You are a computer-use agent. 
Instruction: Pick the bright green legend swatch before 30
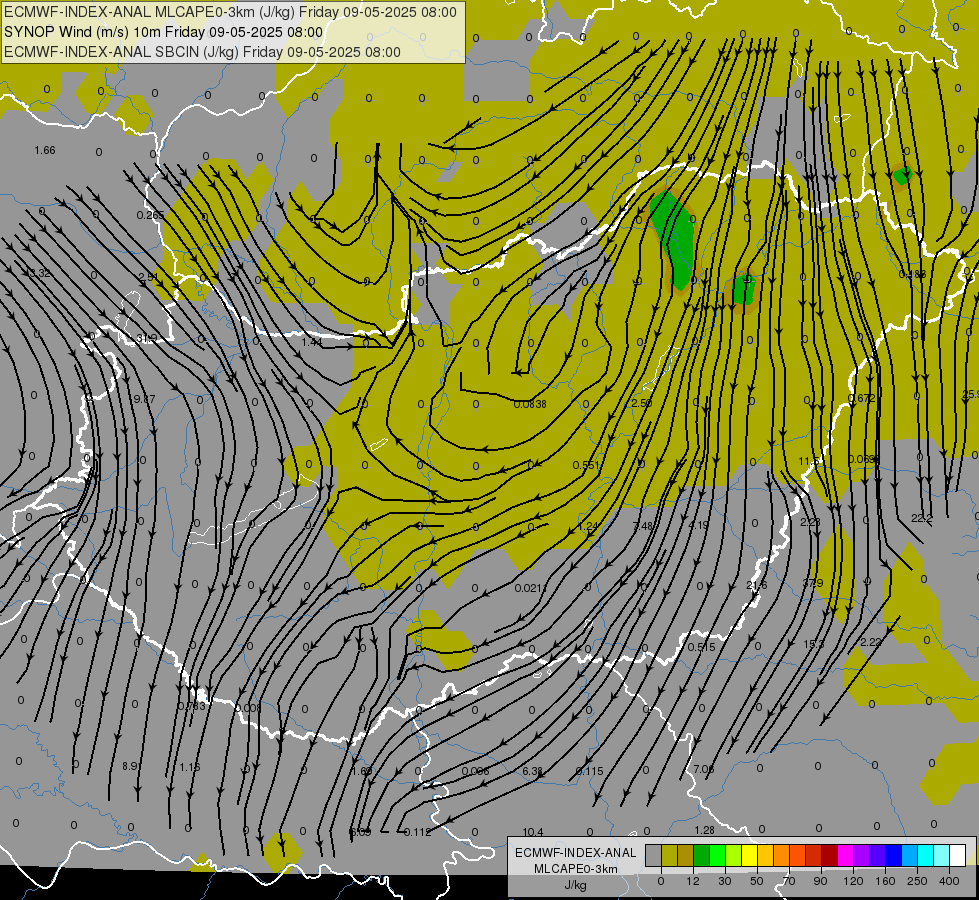(717, 856)
